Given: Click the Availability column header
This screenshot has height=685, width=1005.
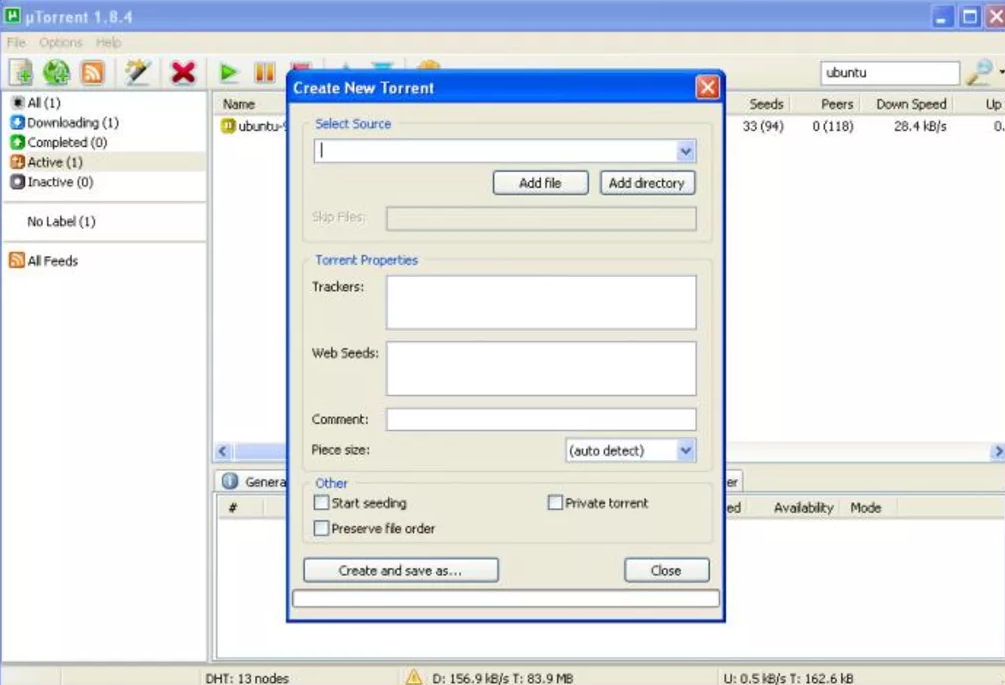Looking at the screenshot, I should 803,508.
